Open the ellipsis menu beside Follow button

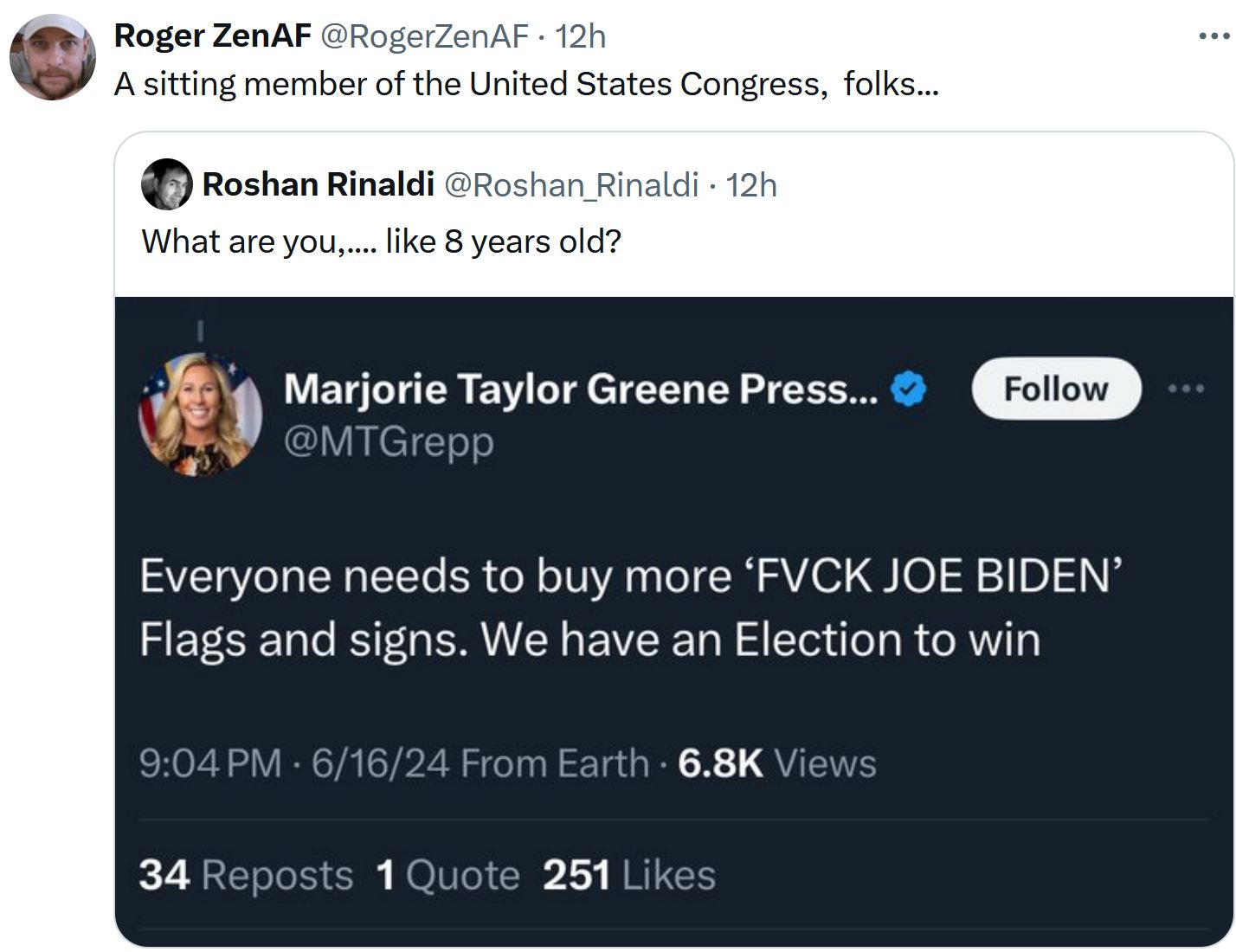pos(1186,389)
